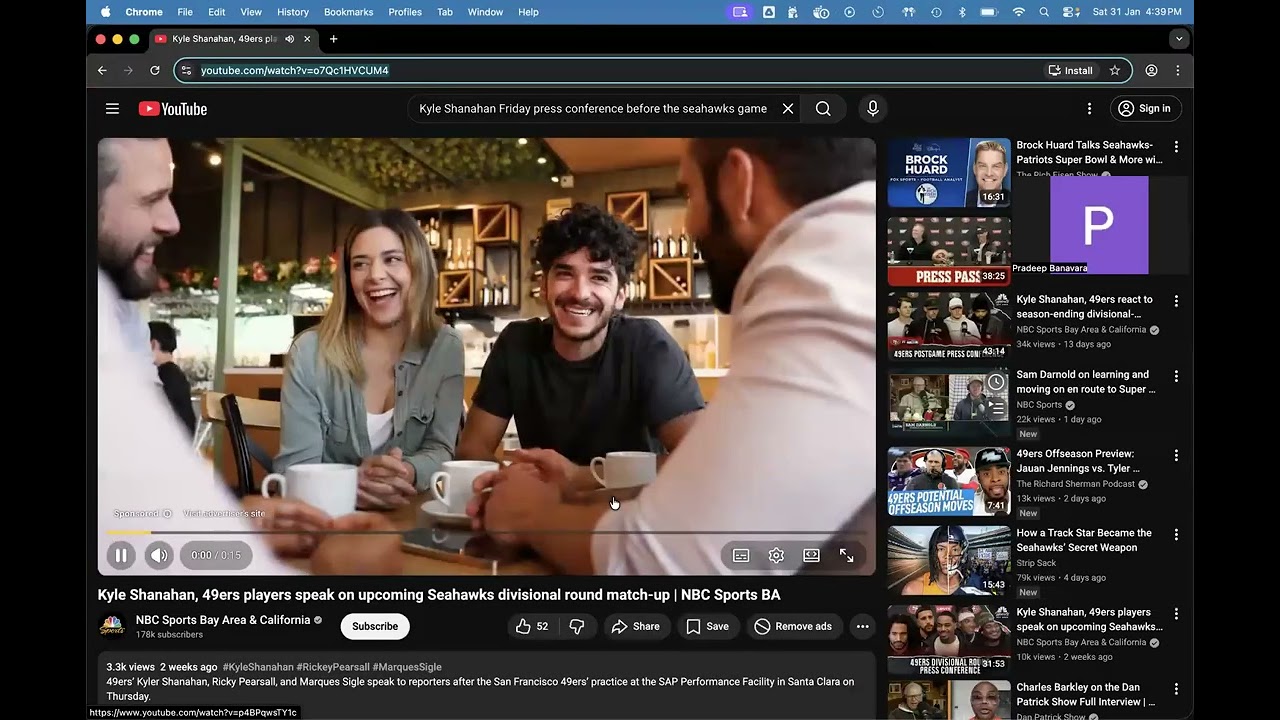The height and width of the screenshot is (720, 1280).
Task: Mute the video player volume
Action: (159, 555)
